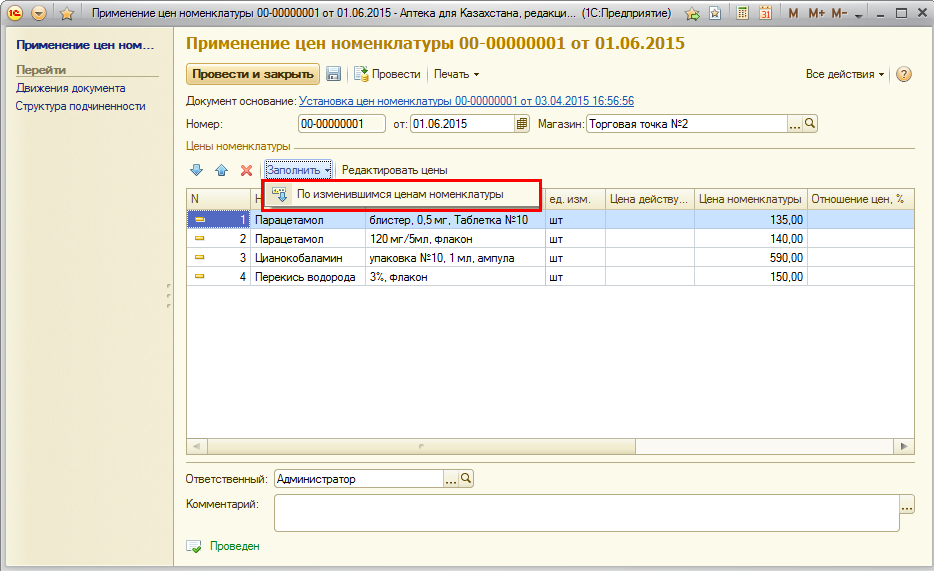Move row up with blue arrow
934x571 pixels.
(221, 171)
